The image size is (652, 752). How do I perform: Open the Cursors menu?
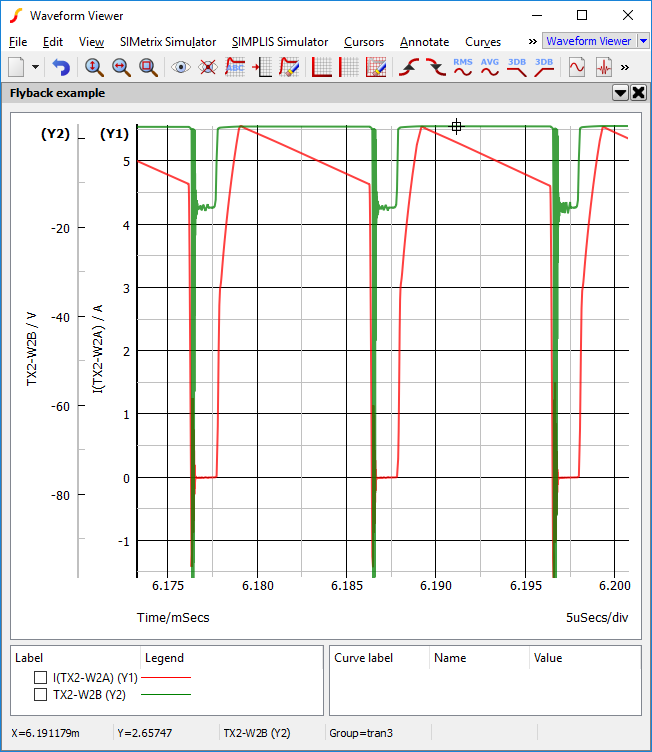[363, 42]
